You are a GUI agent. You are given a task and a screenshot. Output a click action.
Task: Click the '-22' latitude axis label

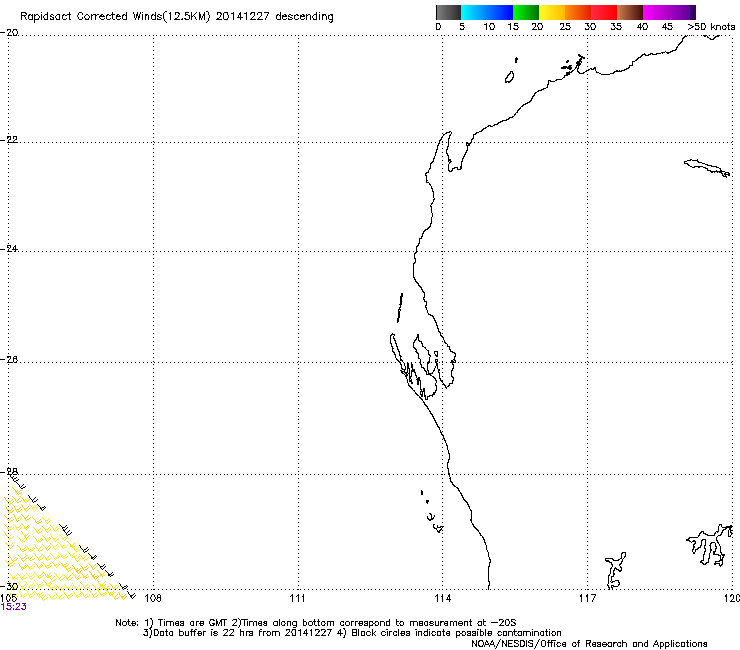pyautogui.click(x=9, y=140)
